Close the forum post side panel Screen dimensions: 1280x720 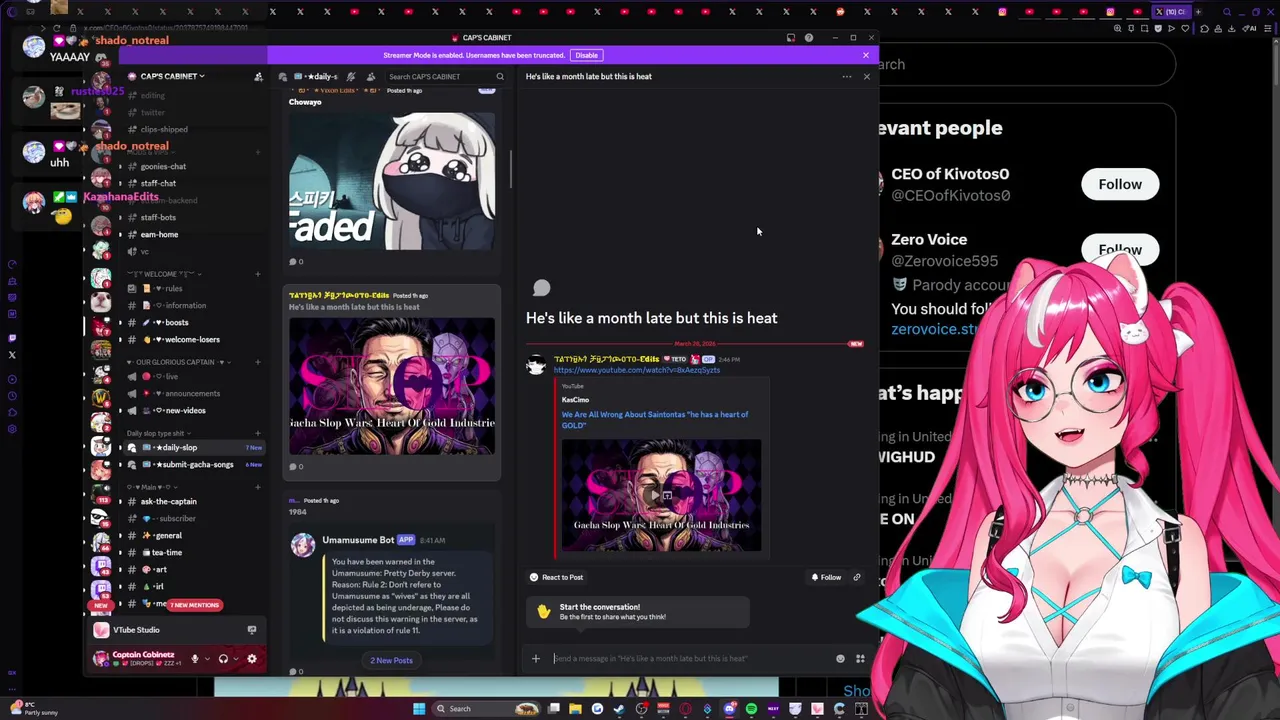[x=867, y=77]
